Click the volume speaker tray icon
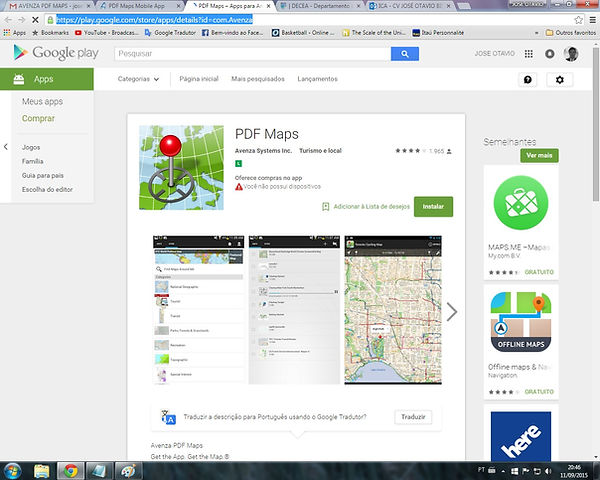The image size is (600, 480). pos(548,471)
